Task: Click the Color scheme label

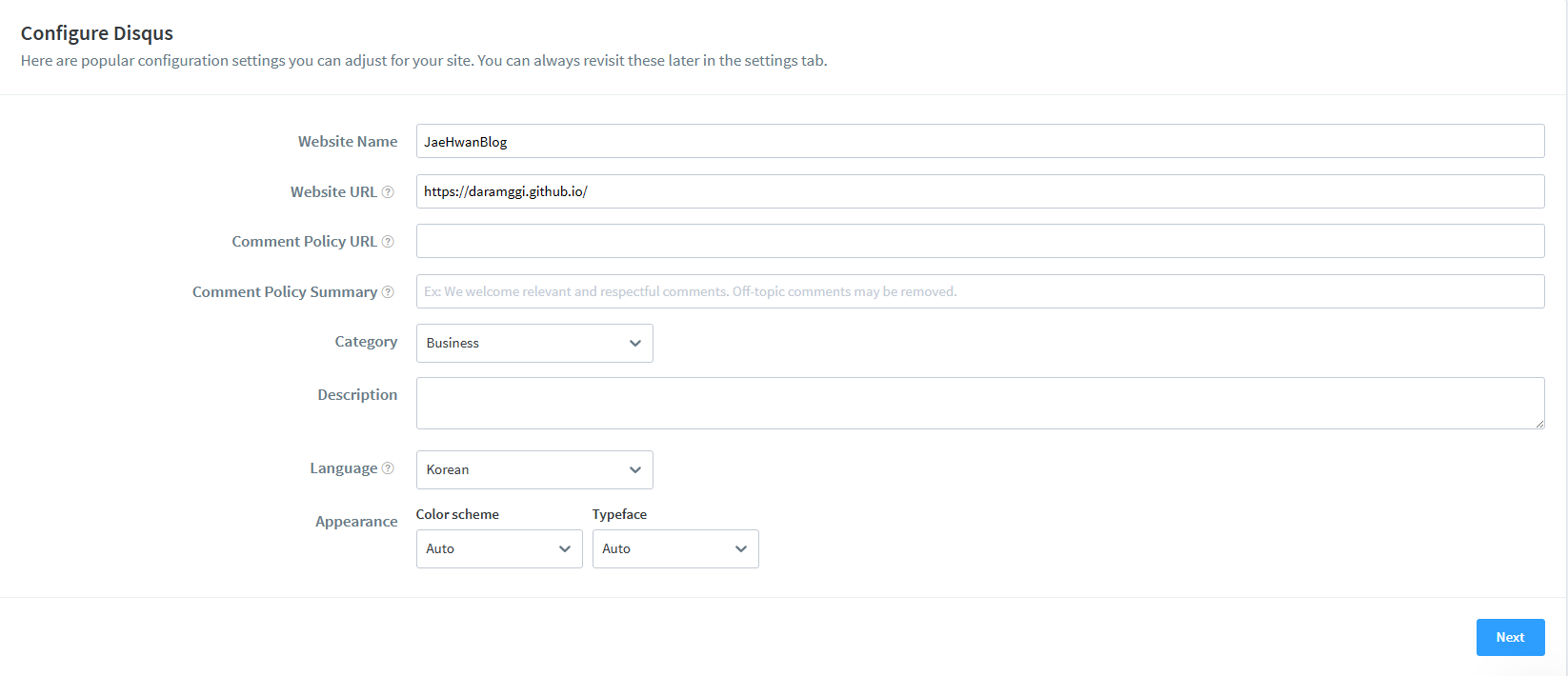Action: (x=457, y=514)
